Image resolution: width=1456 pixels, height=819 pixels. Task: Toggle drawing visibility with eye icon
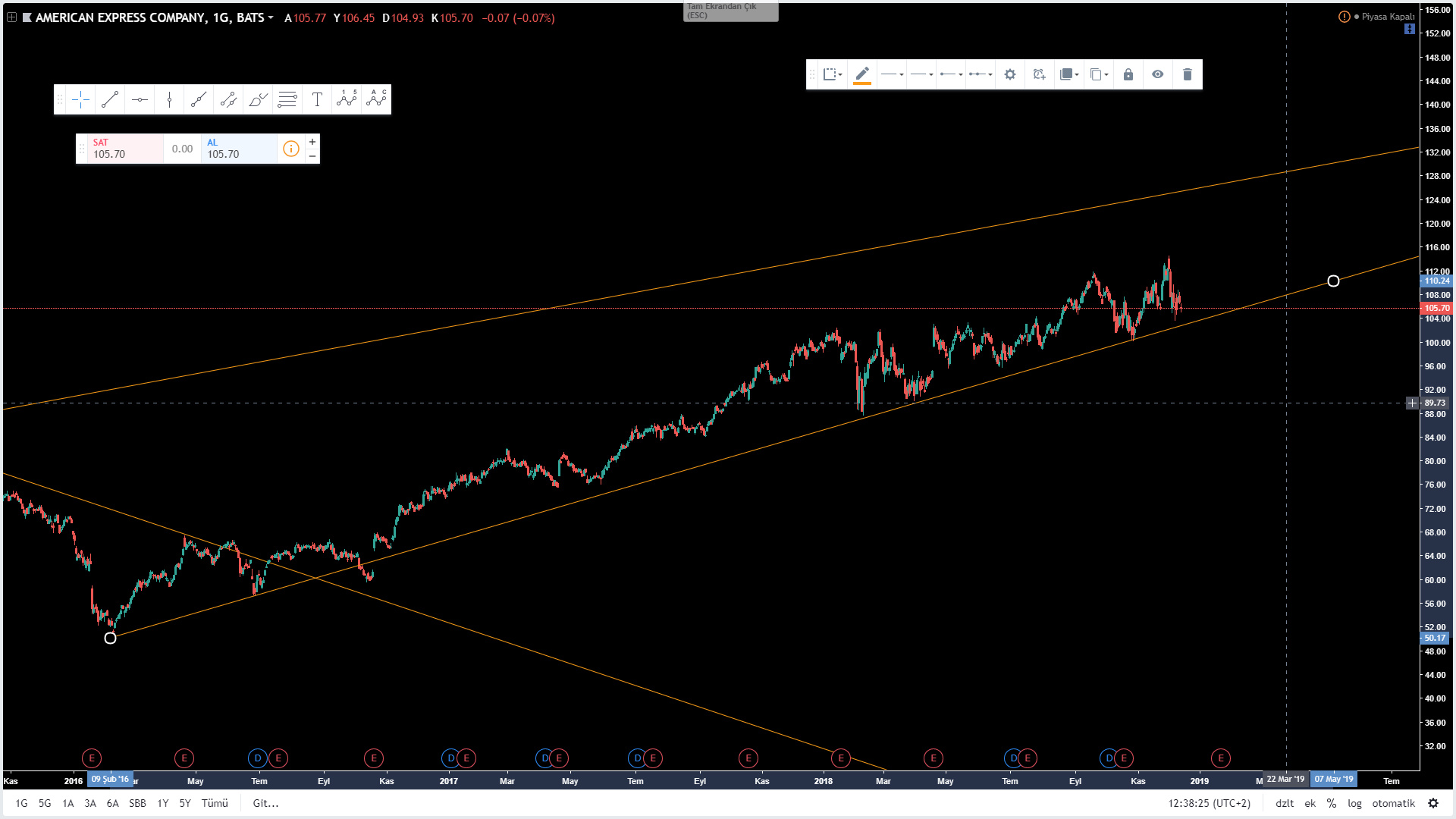click(1157, 74)
